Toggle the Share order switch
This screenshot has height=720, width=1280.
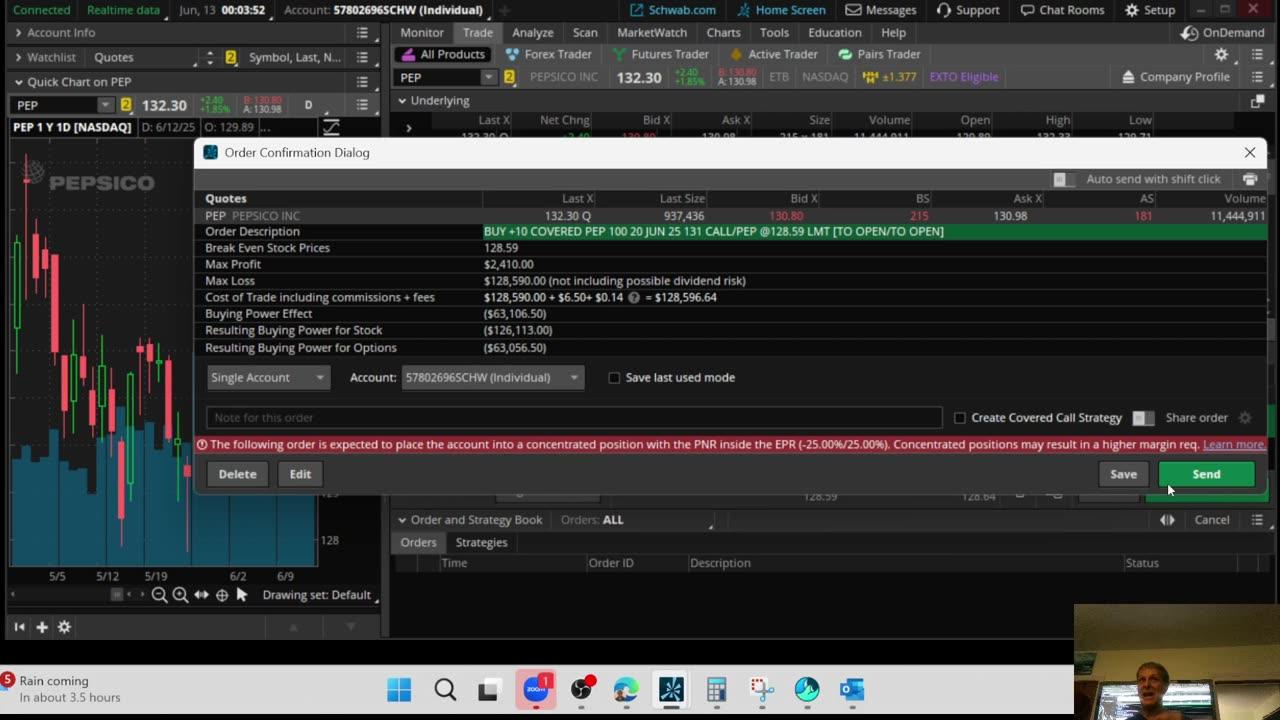1143,418
